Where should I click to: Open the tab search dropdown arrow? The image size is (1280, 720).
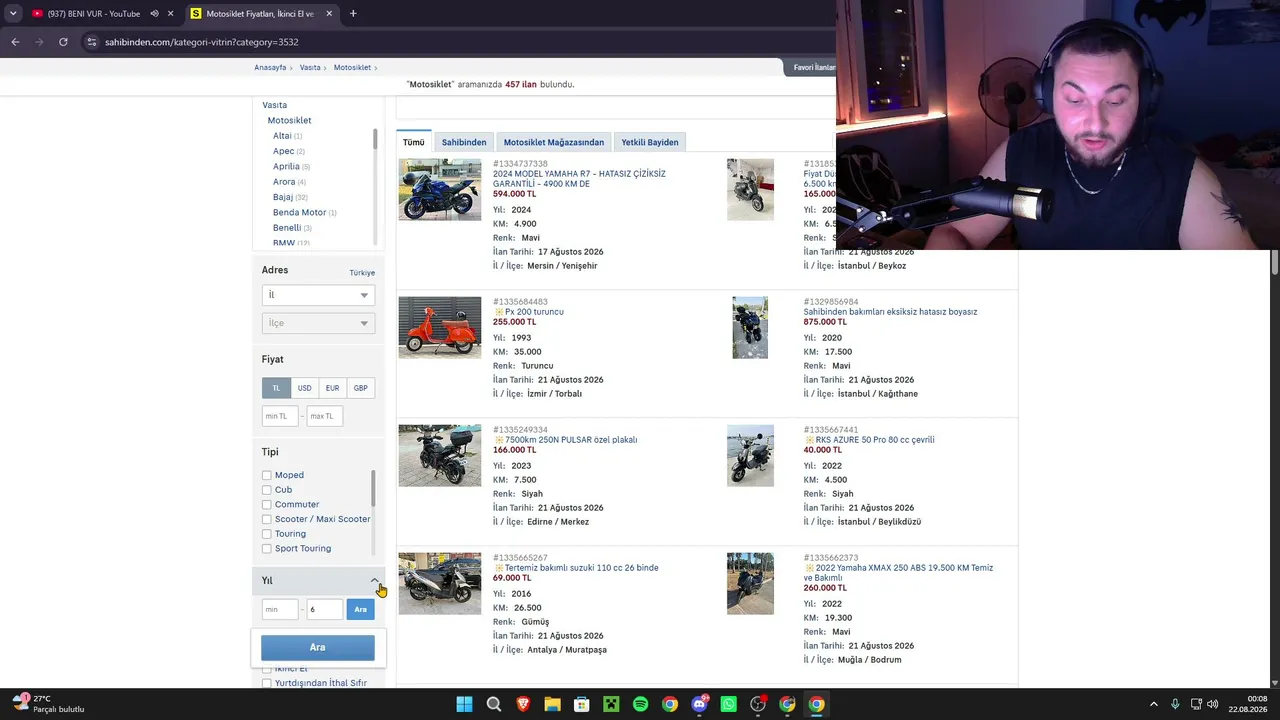[x=12, y=14]
